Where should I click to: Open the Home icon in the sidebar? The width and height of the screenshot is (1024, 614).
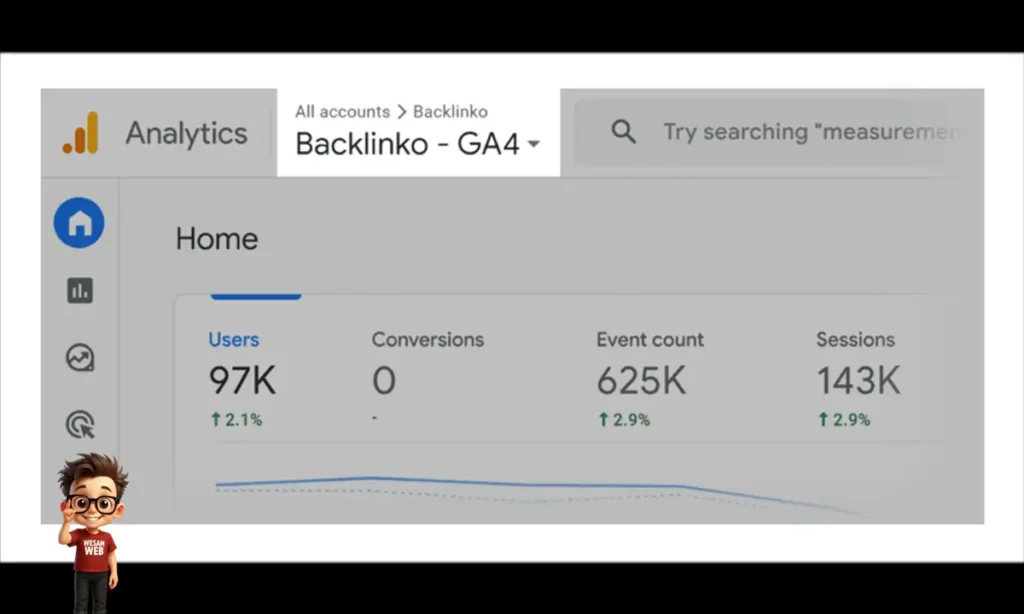[79, 223]
